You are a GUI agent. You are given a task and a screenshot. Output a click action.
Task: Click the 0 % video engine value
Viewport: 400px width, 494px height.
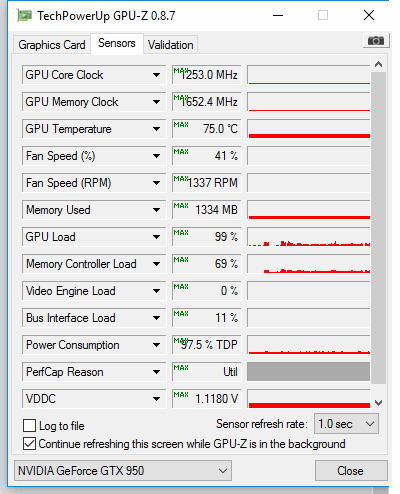(x=206, y=291)
